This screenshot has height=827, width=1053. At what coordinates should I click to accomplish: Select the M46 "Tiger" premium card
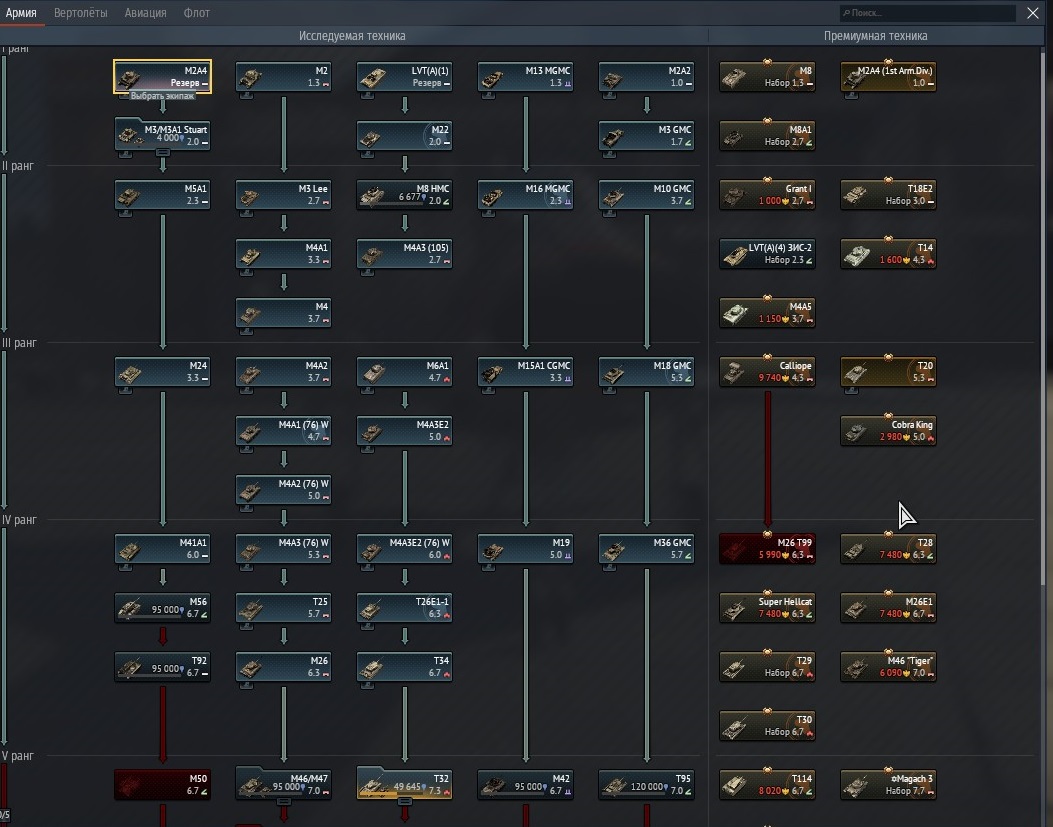pyautogui.click(x=888, y=667)
